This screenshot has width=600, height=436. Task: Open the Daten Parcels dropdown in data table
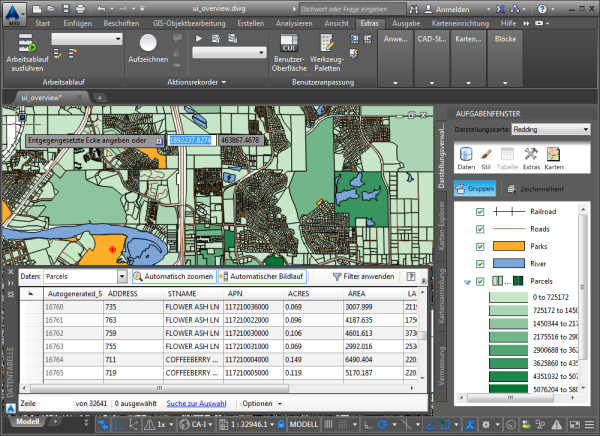click(87, 276)
